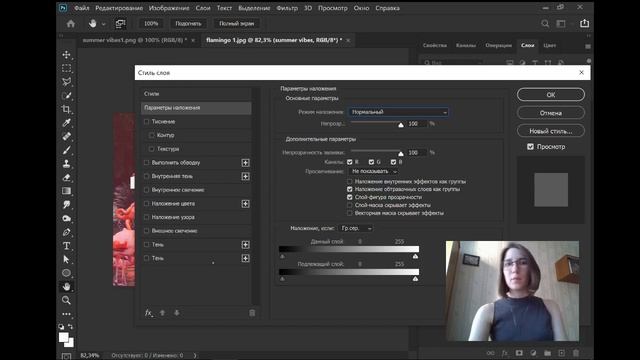Enable Слой-маска скрывает эффекты checkbox

pyautogui.click(x=349, y=205)
